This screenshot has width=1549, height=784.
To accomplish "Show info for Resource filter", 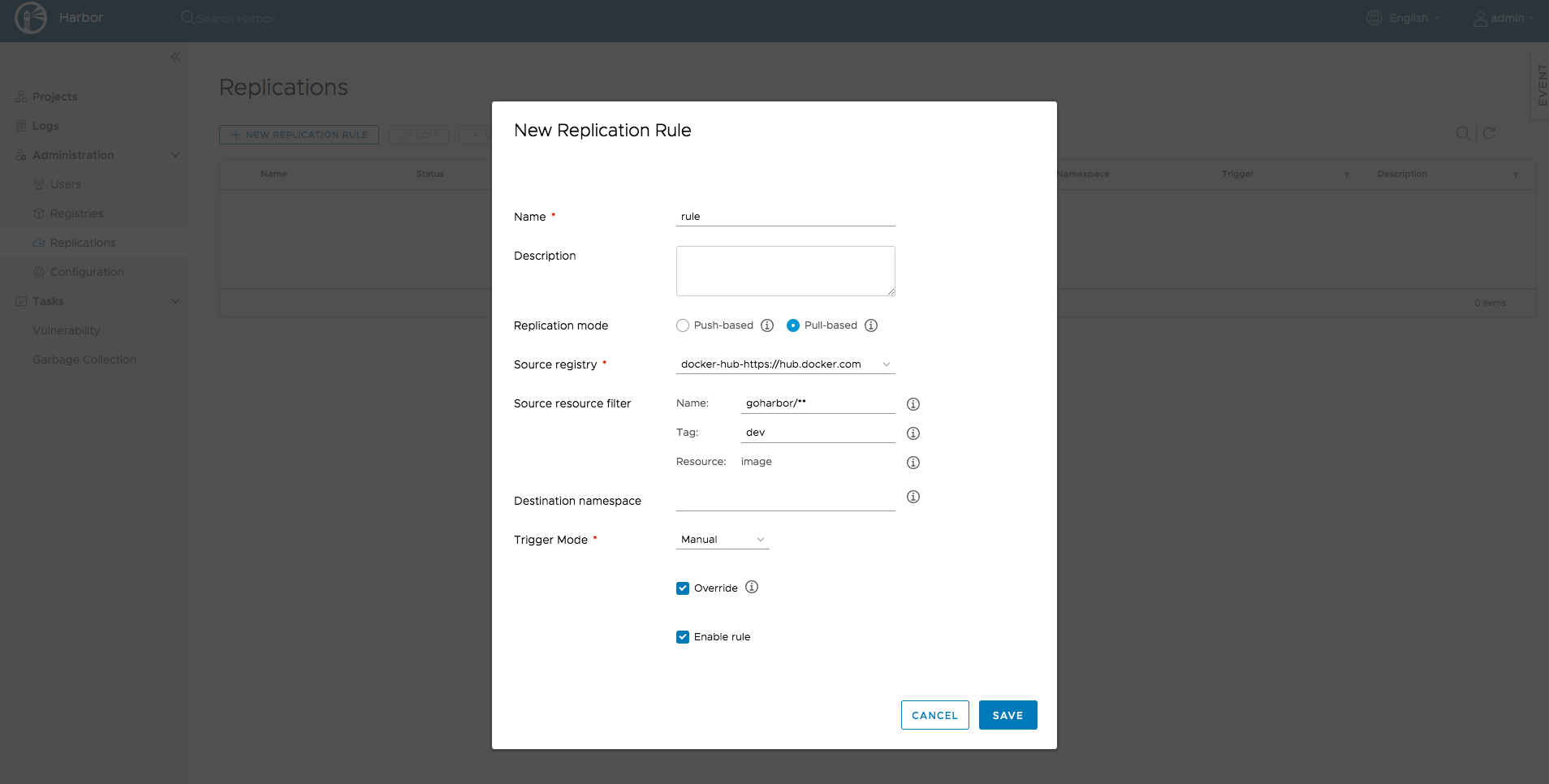I will tap(913, 463).
